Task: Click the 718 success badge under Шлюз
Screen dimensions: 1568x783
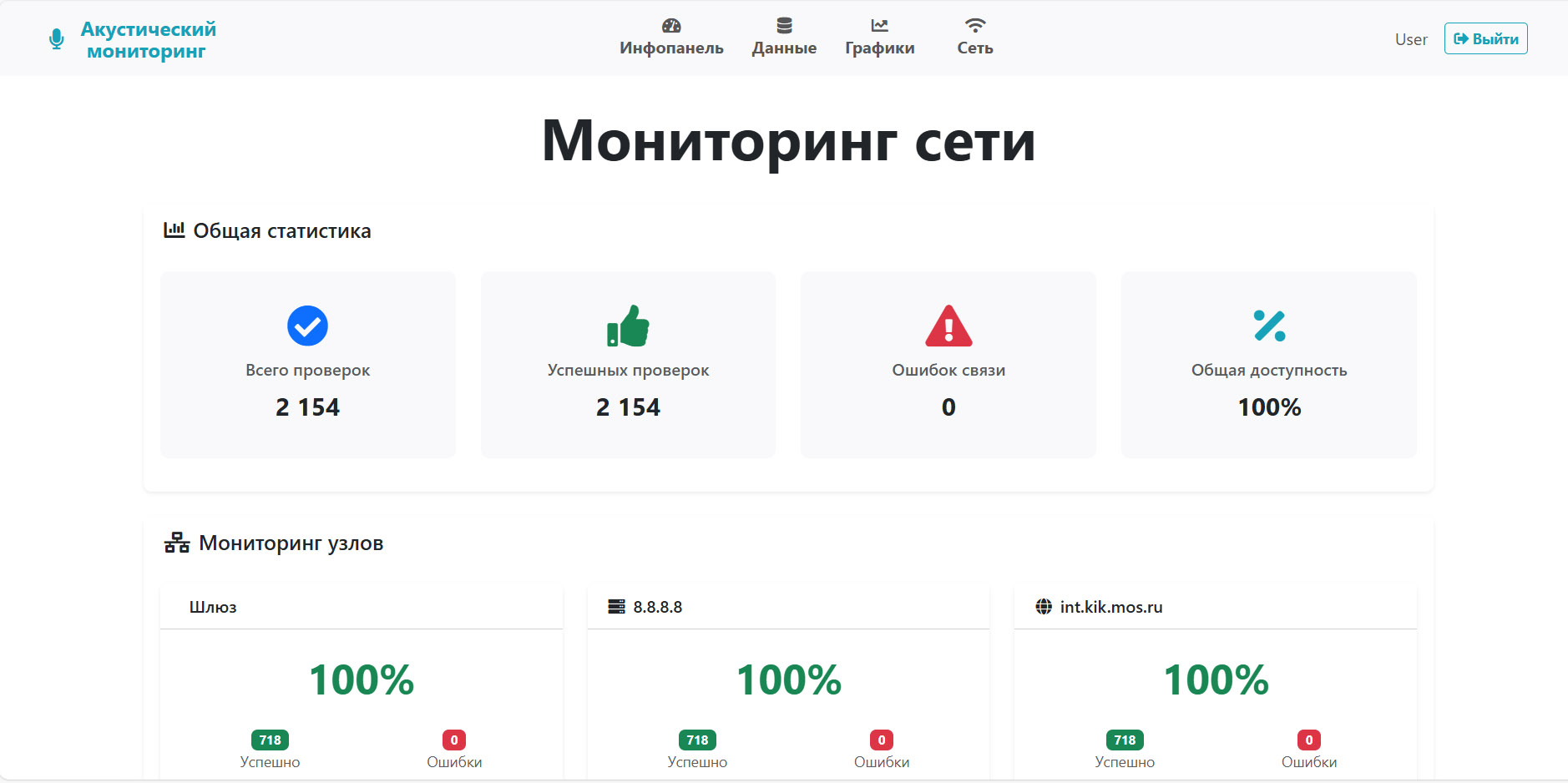Action: [270, 740]
